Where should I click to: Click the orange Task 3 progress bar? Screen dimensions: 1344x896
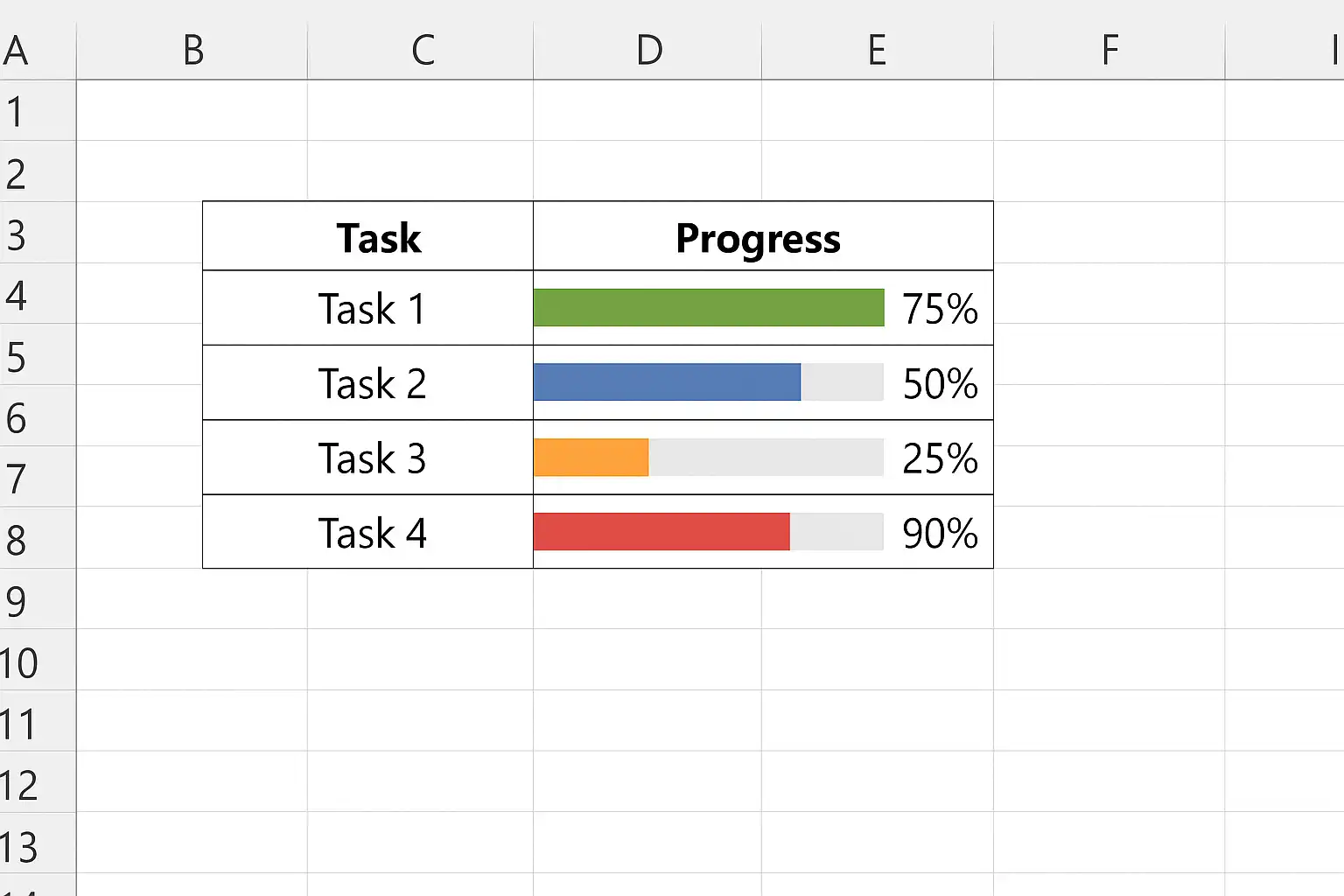[591, 458]
